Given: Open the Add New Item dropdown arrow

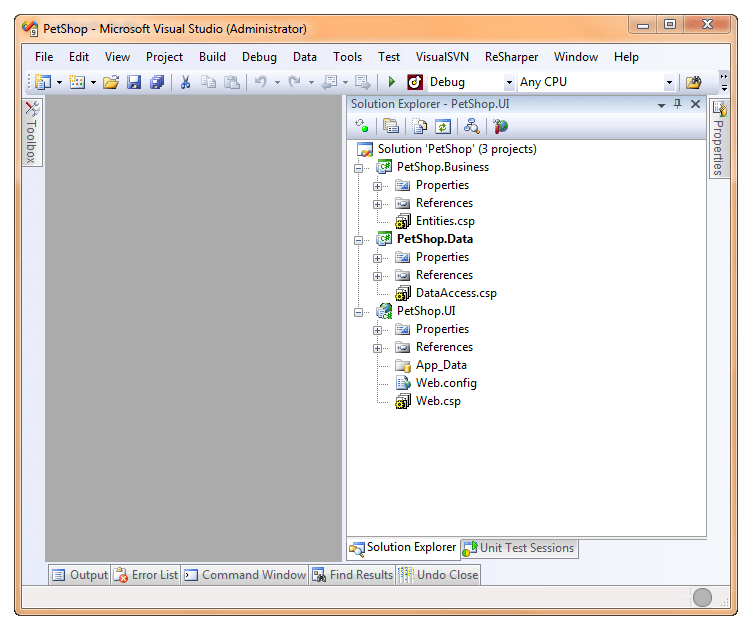Looking at the screenshot, I should click(93, 82).
